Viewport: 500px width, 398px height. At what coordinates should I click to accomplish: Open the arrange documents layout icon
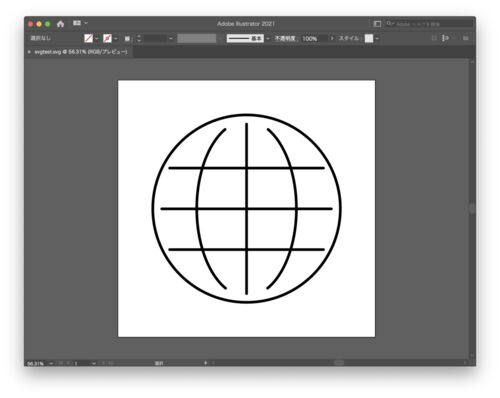click(77, 23)
